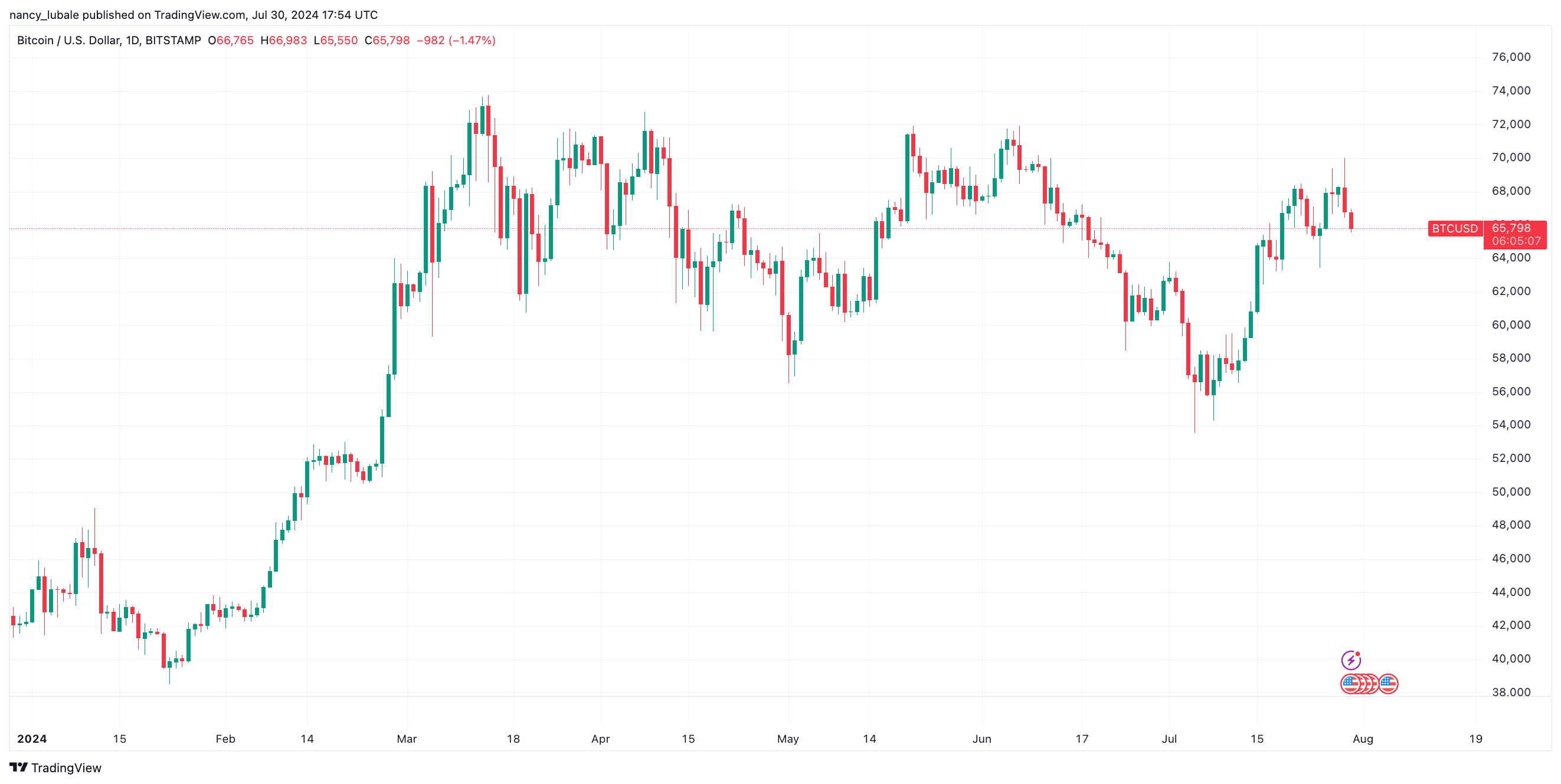The height and width of the screenshot is (784, 1561).
Task: Click the 38,000 price axis label
Action: click(x=1511, y=692)
